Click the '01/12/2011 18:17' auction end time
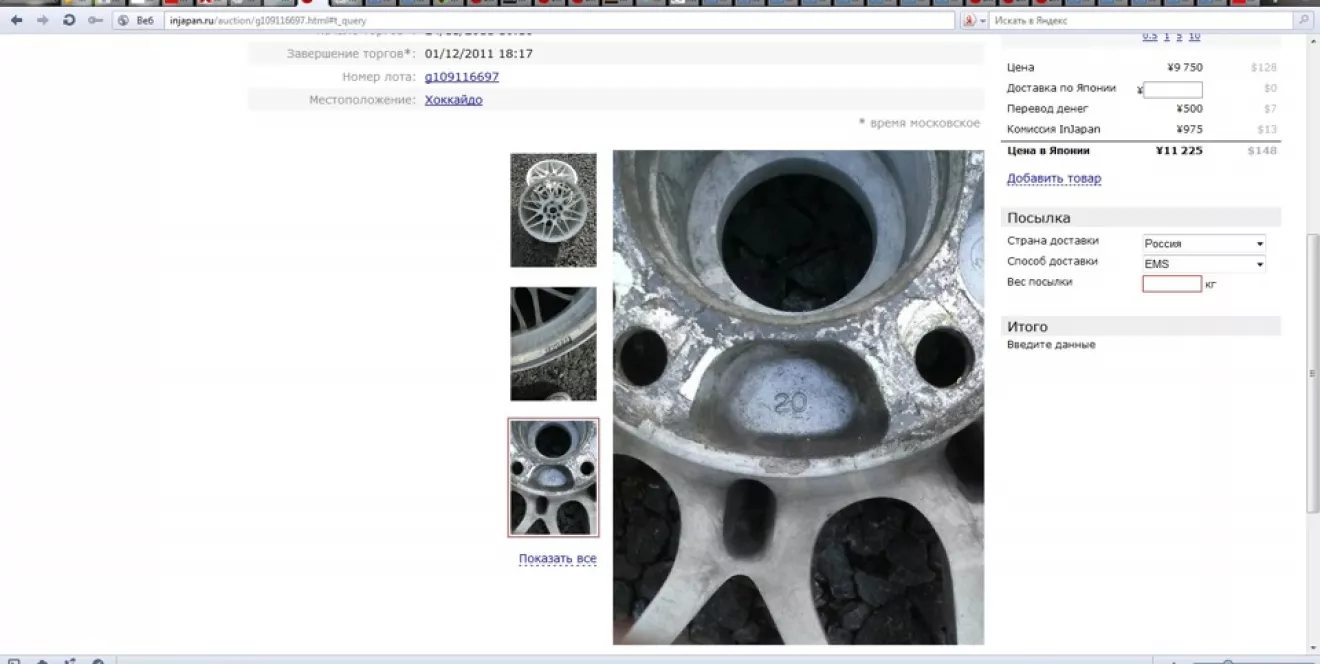1320x664 pixels. click(479, 54)
